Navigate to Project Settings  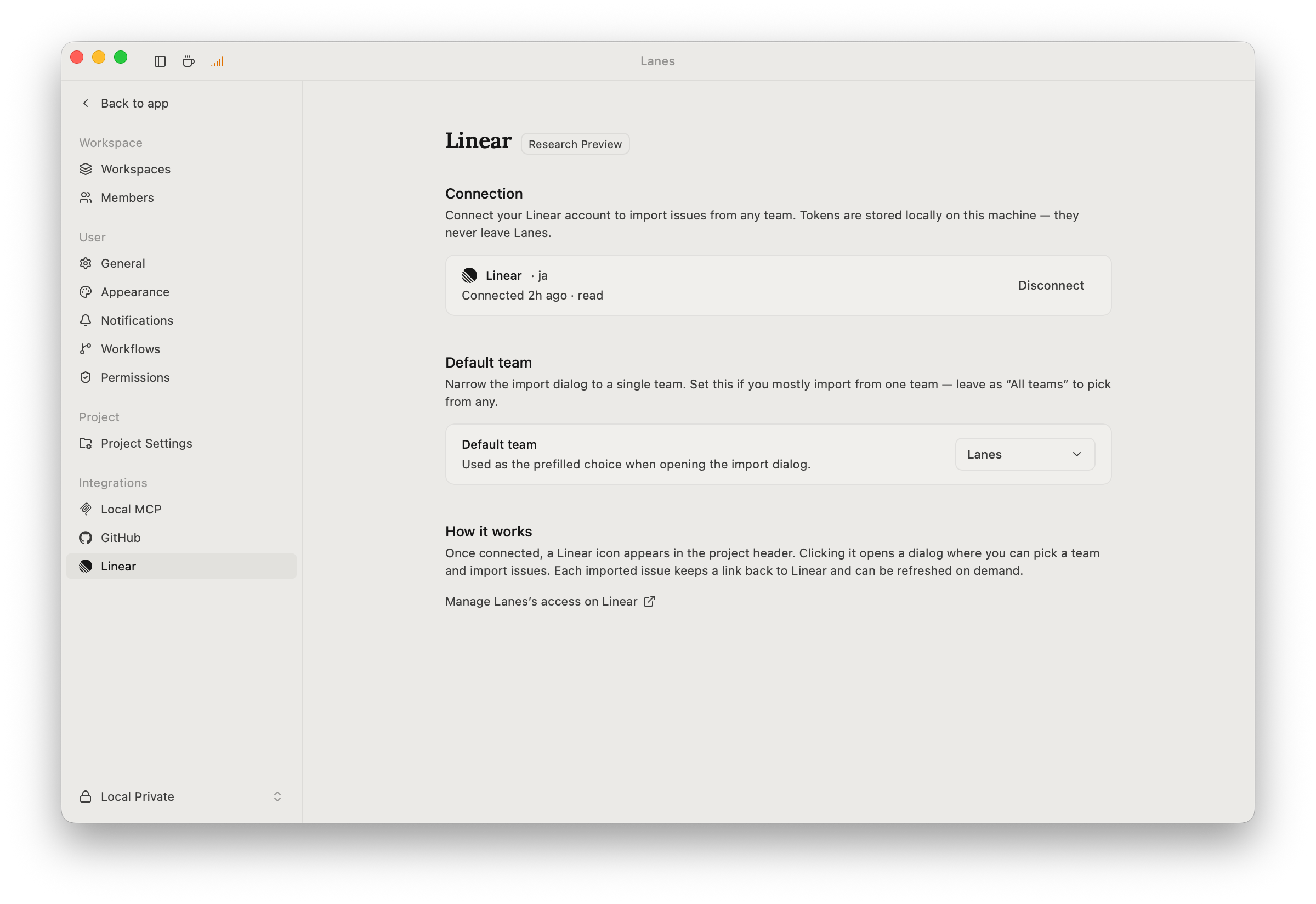point(181,444)
